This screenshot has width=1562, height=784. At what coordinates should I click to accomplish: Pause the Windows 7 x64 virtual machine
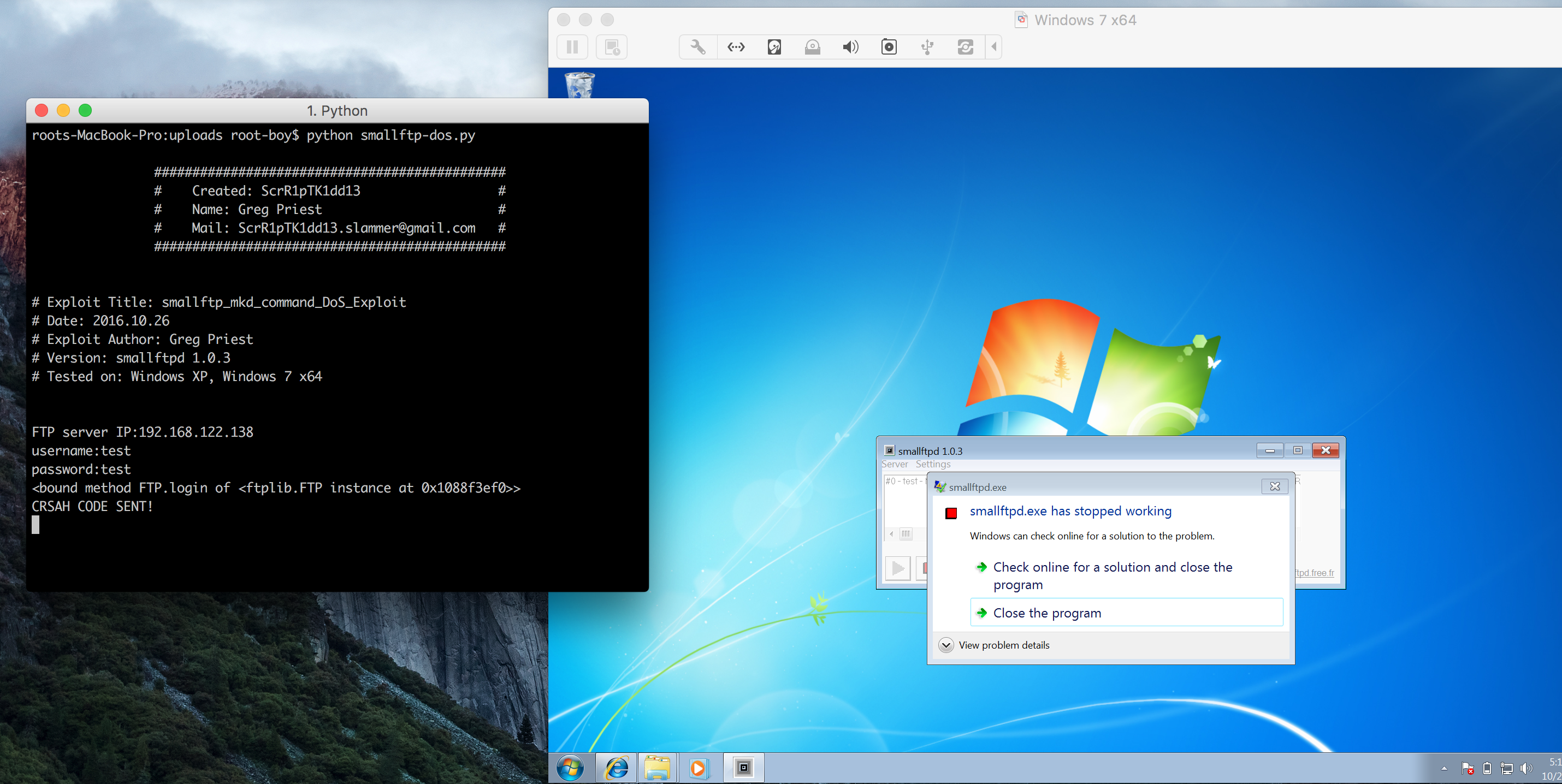[x=572, y=47]
